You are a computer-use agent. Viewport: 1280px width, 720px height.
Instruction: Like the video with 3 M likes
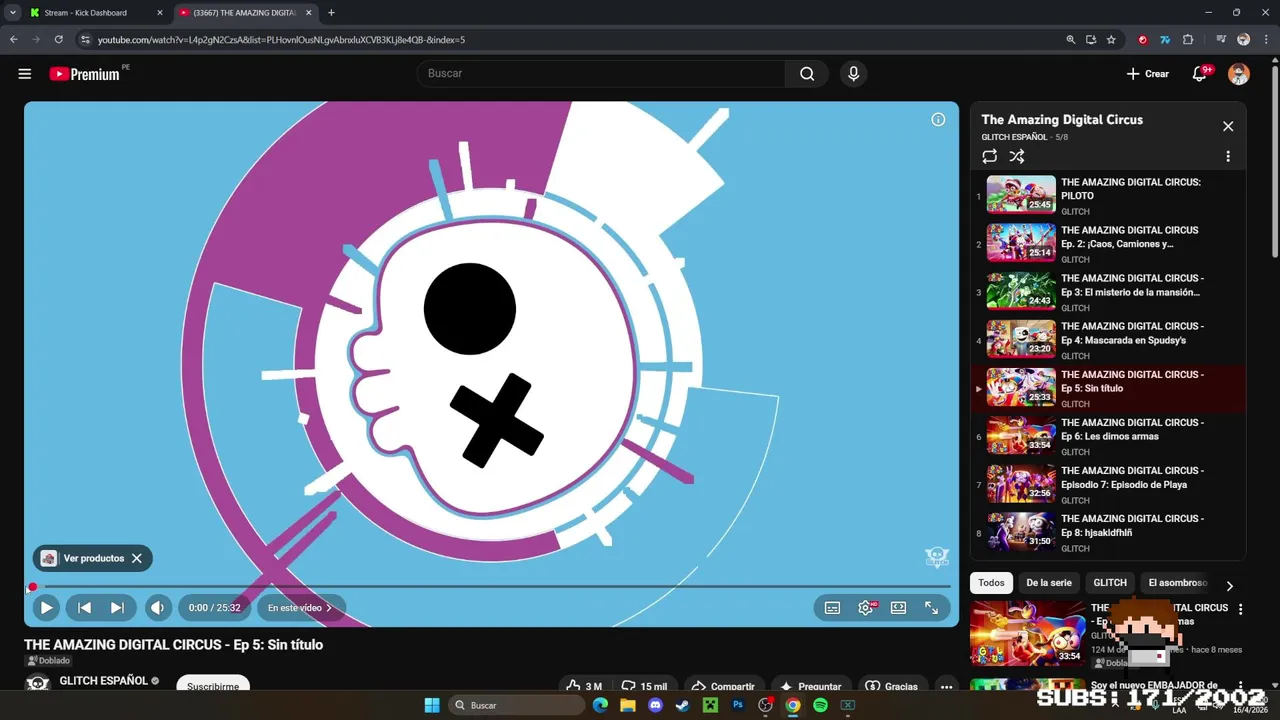[x=584, y=686]
